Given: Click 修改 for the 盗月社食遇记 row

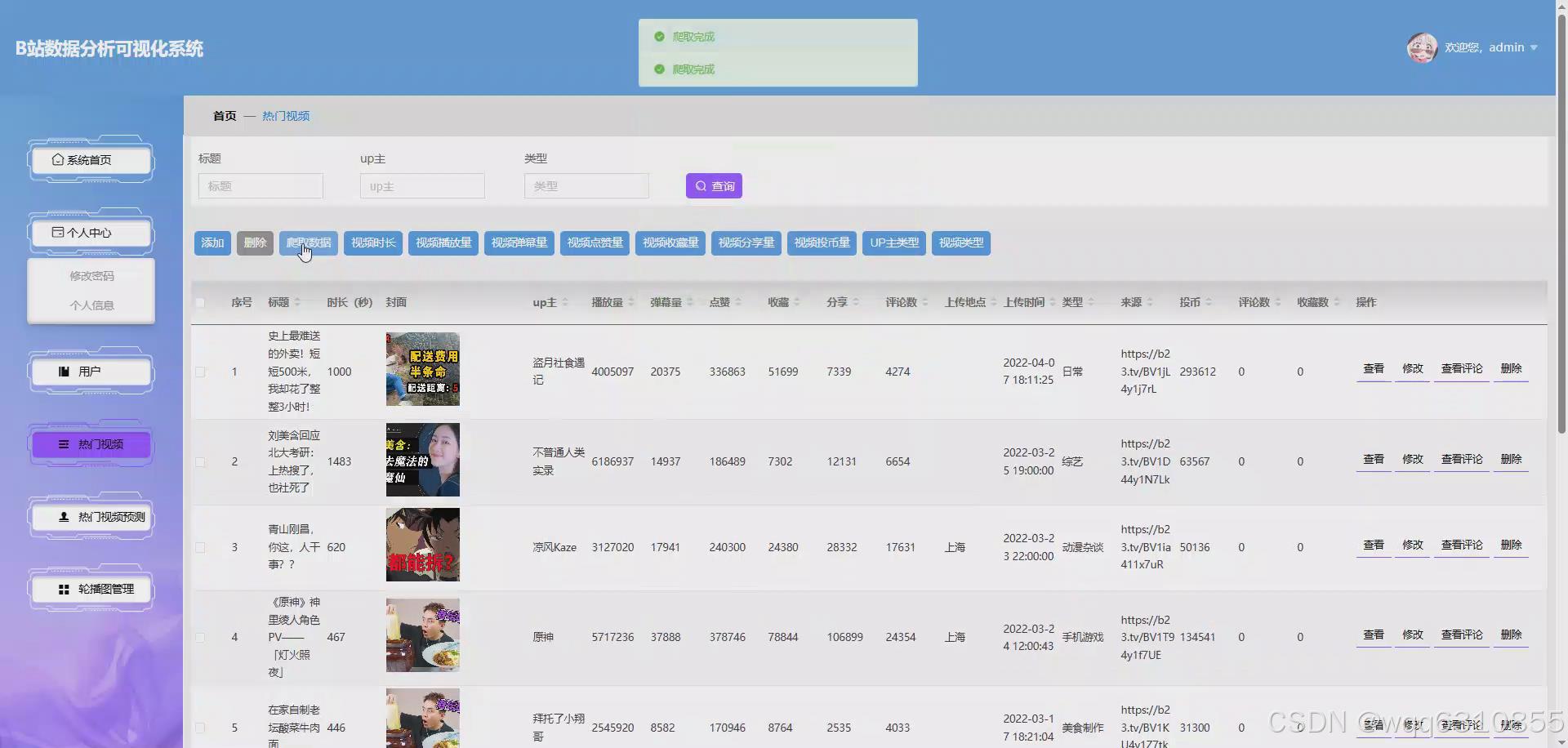Looking at the screenshot, I should click(x=1413, y=369).
